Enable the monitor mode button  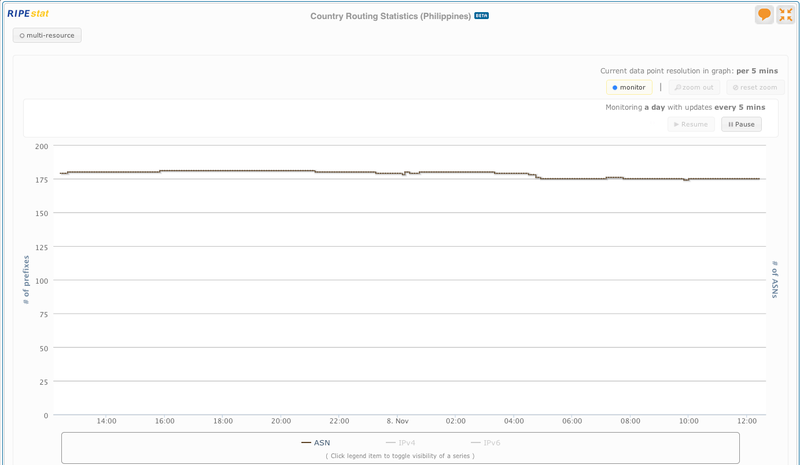click(629, 88)
